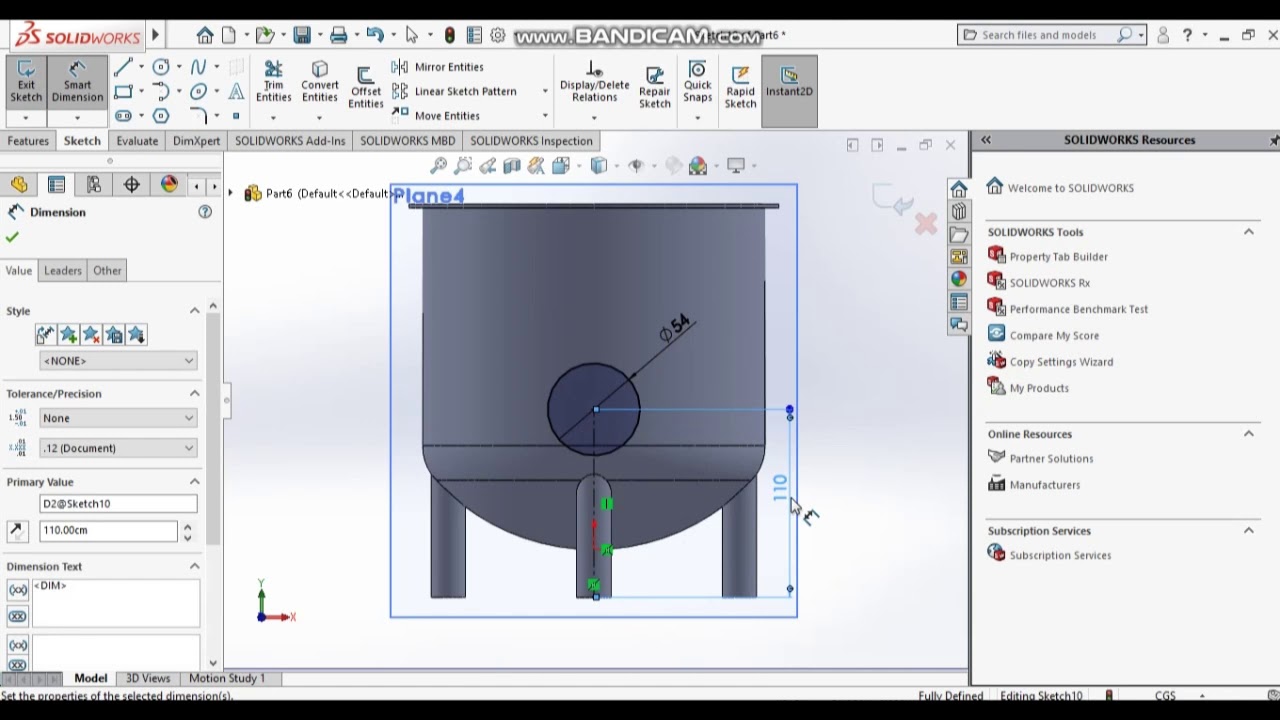
Task: Select the Spline sketch tool
Action: (198, 67)
